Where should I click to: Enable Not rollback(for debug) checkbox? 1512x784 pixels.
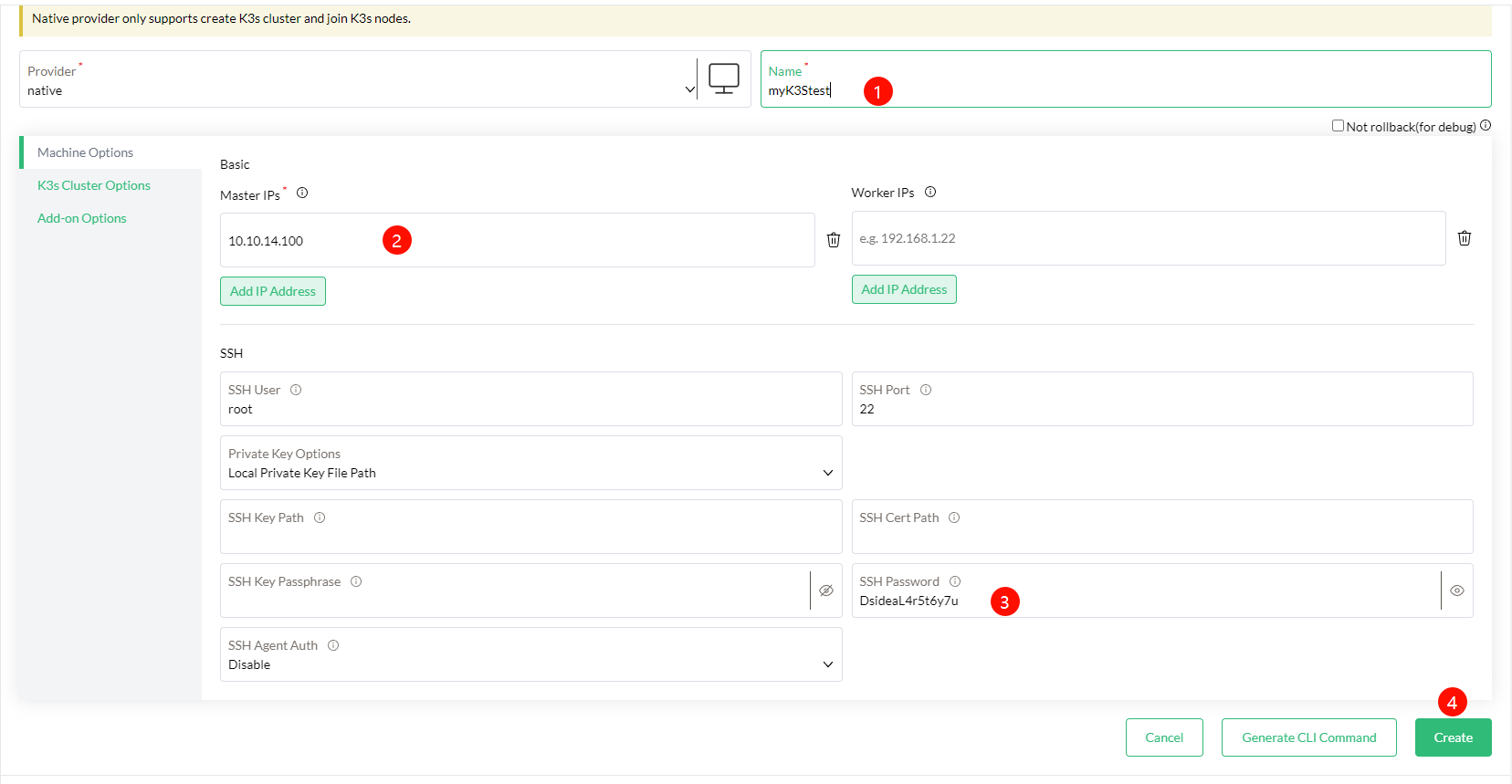point(1338,126)
